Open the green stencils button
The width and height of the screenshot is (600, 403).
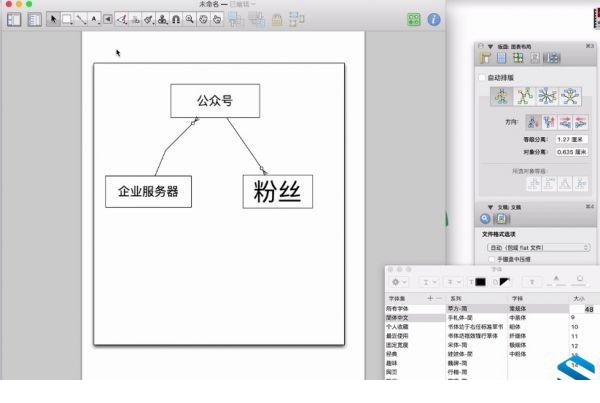click(414, 20)
